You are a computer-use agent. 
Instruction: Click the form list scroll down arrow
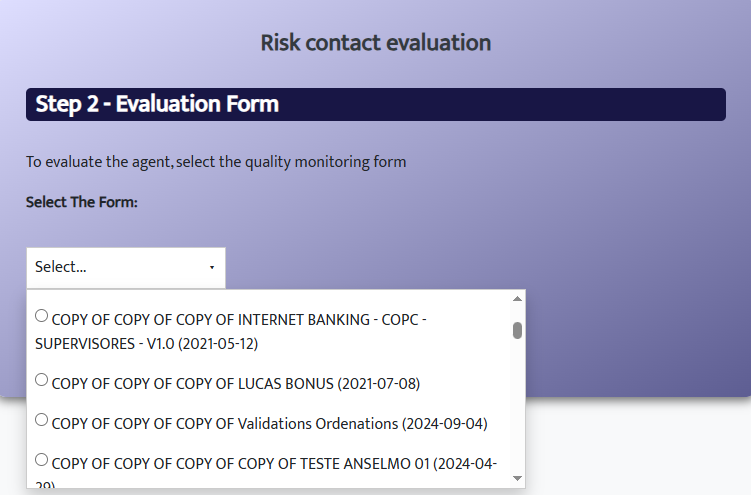click(517, 479)
